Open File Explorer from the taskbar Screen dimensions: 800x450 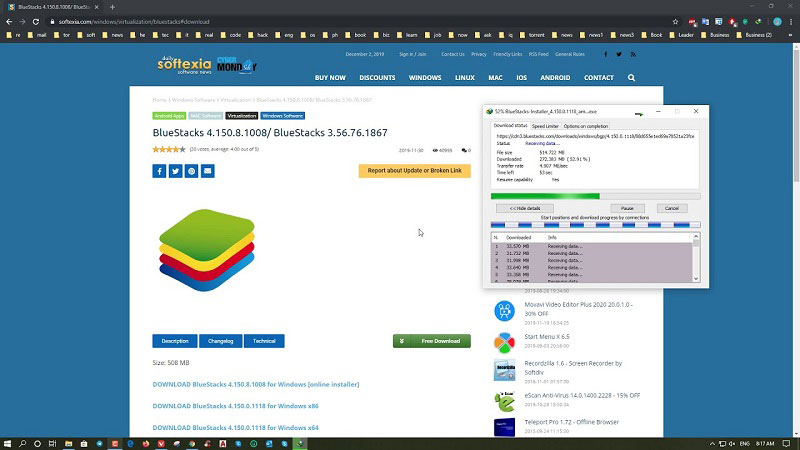coord(68,444)
